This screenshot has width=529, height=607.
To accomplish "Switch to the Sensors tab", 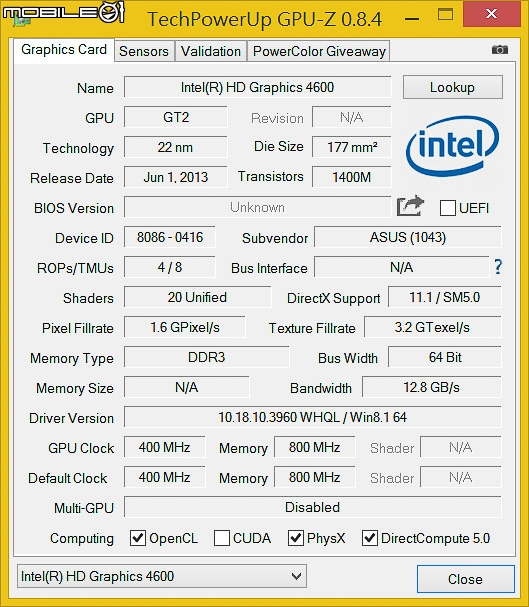I will coord(144,51).
